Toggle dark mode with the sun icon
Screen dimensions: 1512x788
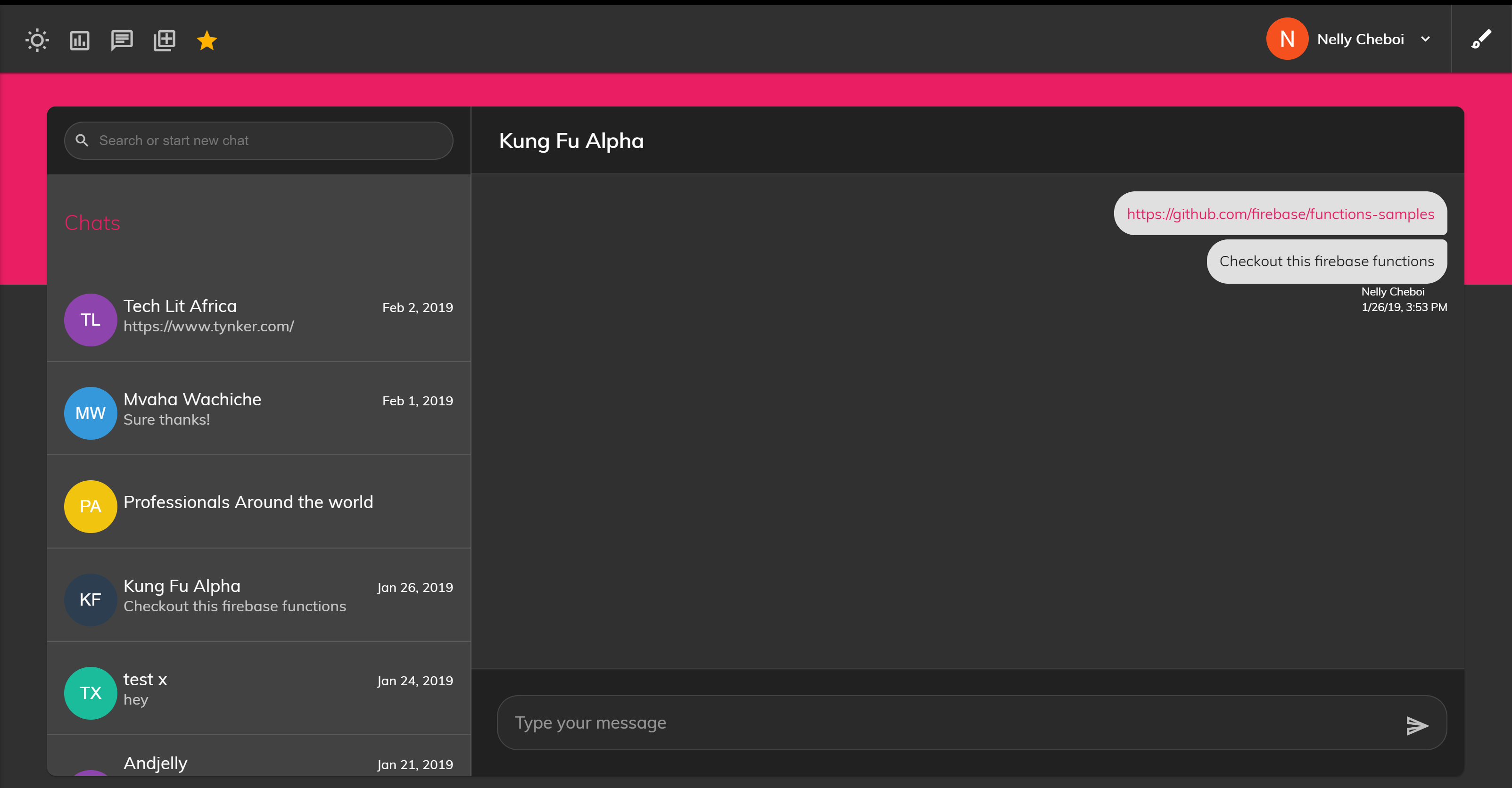click(x=36, y=39)
